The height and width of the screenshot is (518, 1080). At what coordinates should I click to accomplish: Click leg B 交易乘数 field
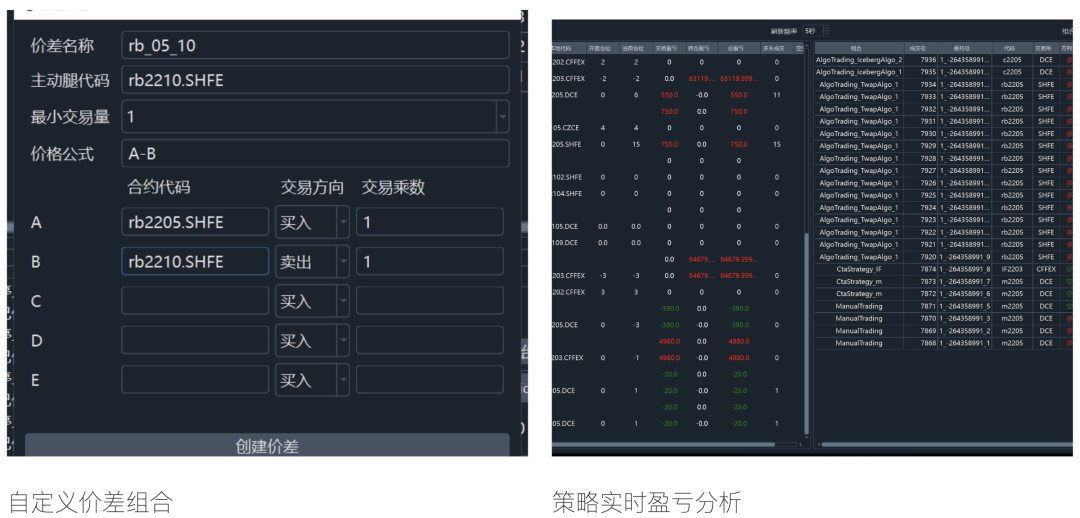(430, 261)
